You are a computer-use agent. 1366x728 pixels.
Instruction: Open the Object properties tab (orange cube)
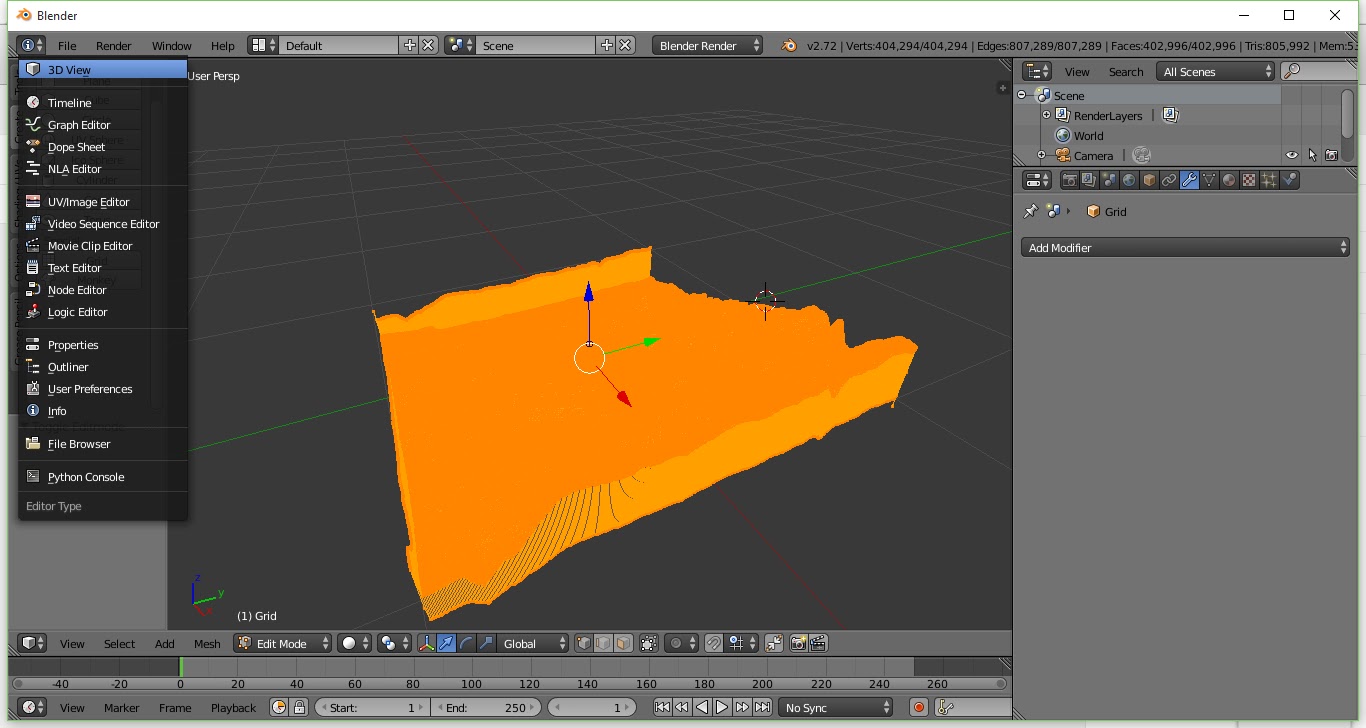point(1149,180)
